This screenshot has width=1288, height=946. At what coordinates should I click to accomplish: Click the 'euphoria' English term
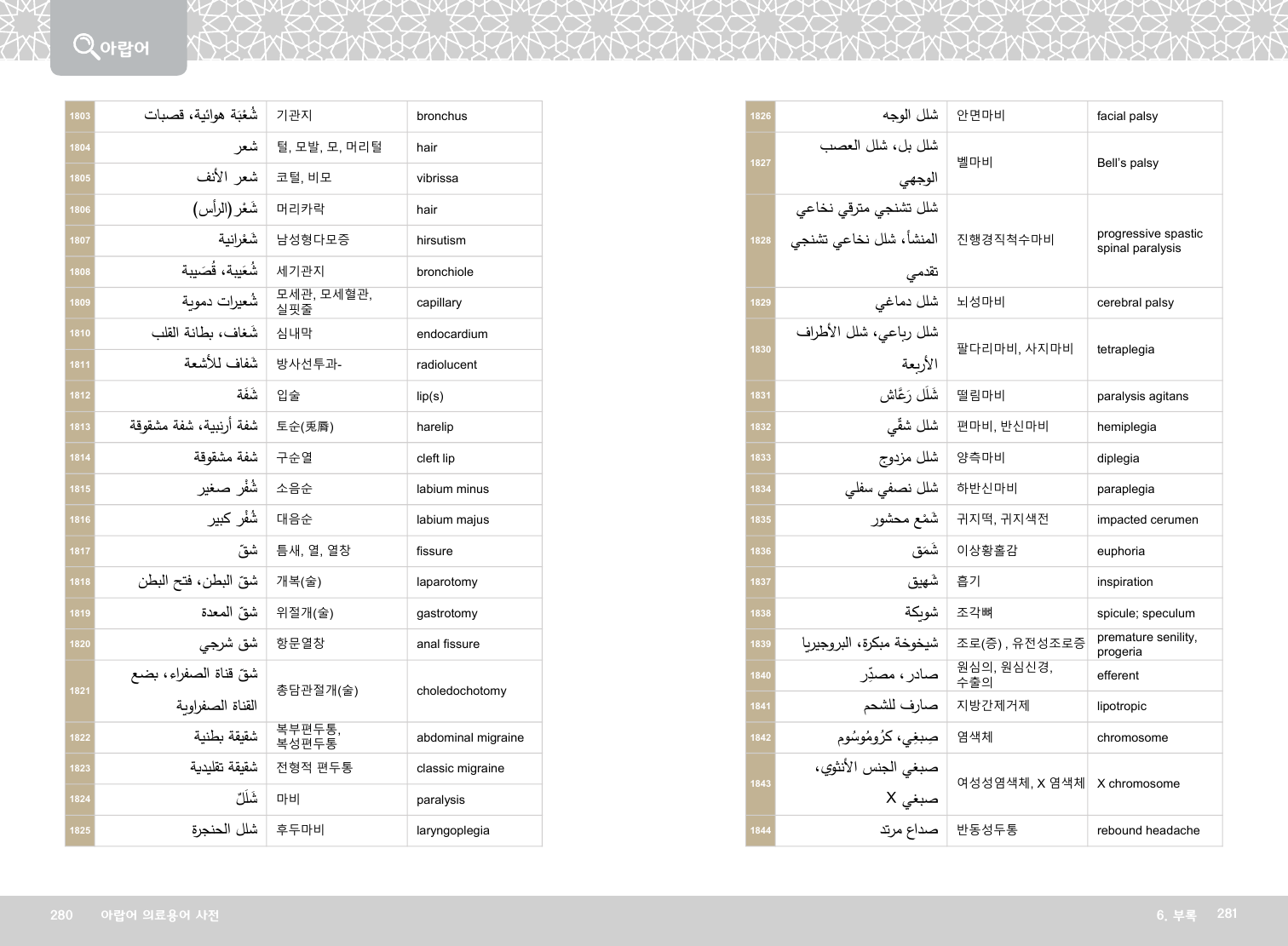tap(1120, 551)
